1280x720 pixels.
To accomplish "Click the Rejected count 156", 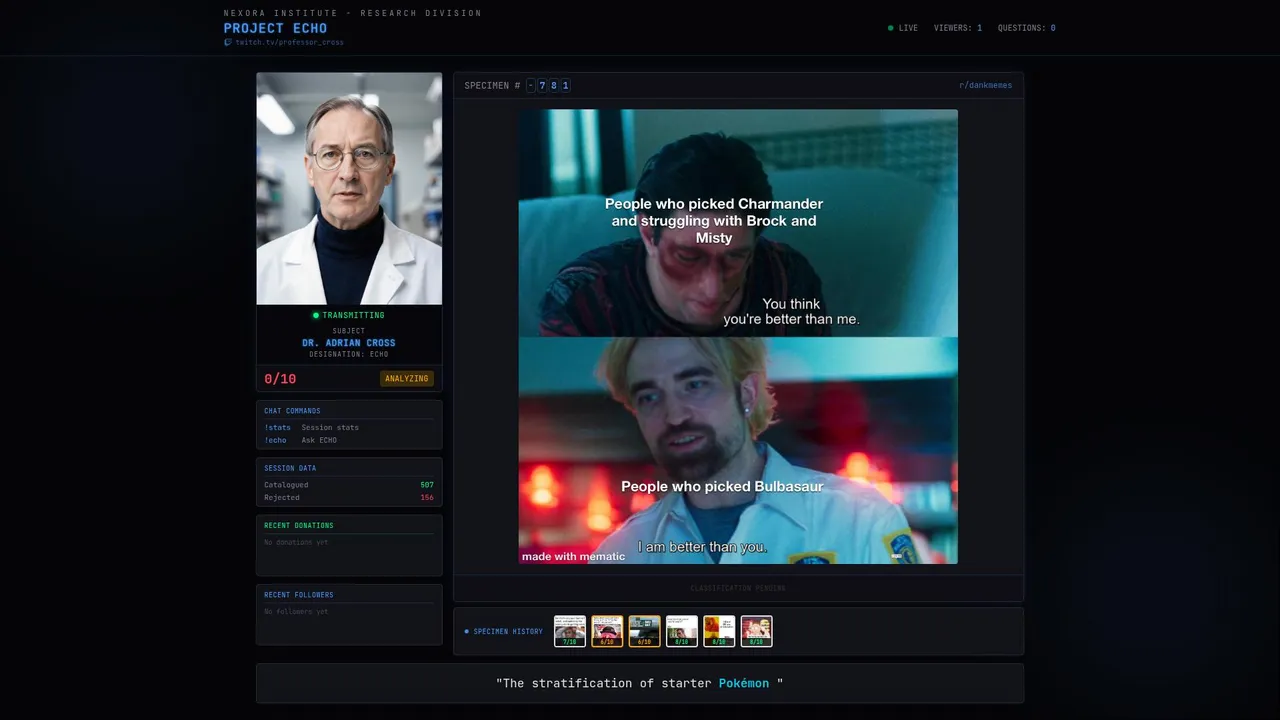I will pos(427,497).
